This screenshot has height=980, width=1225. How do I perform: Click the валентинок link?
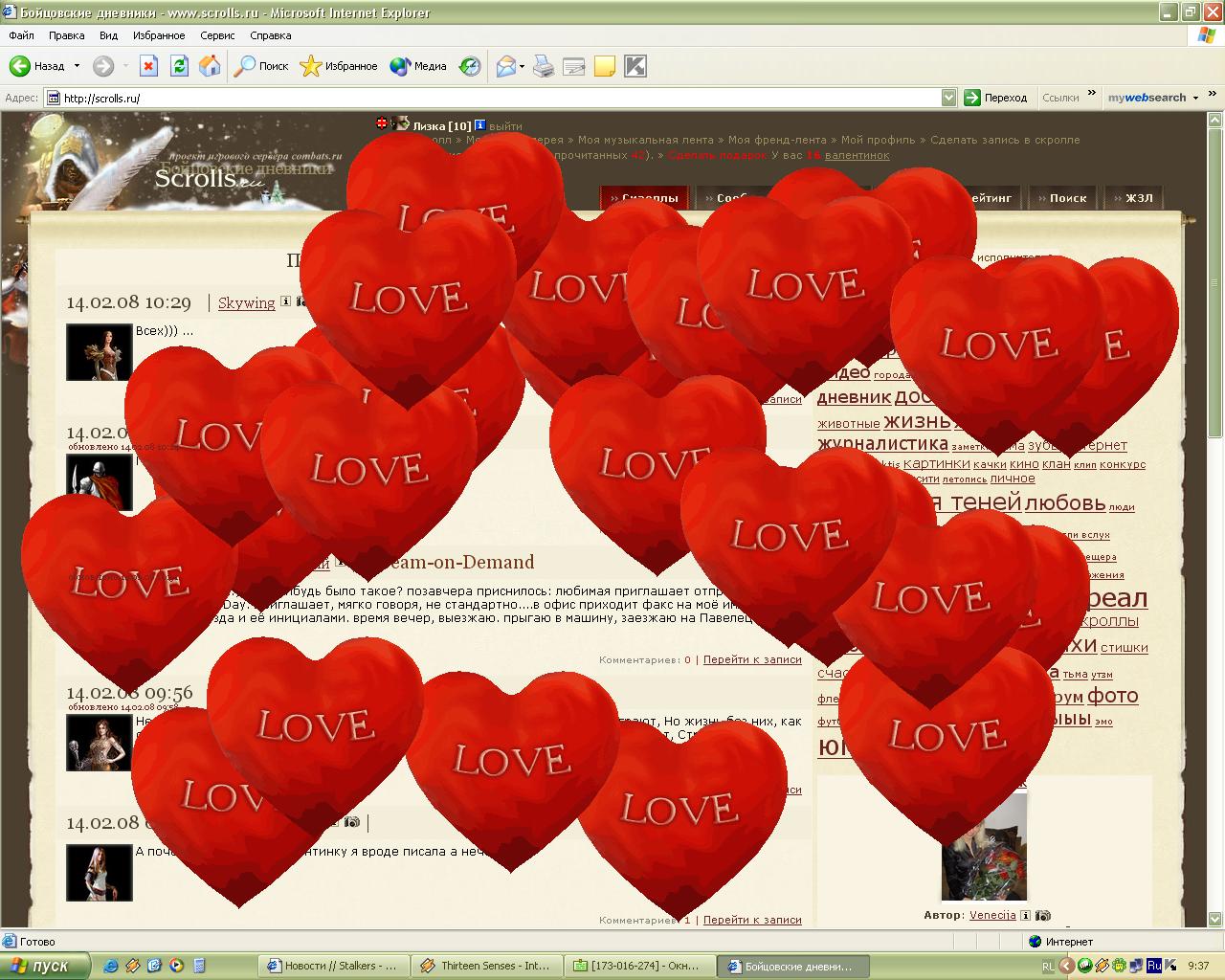pos(857,155)
